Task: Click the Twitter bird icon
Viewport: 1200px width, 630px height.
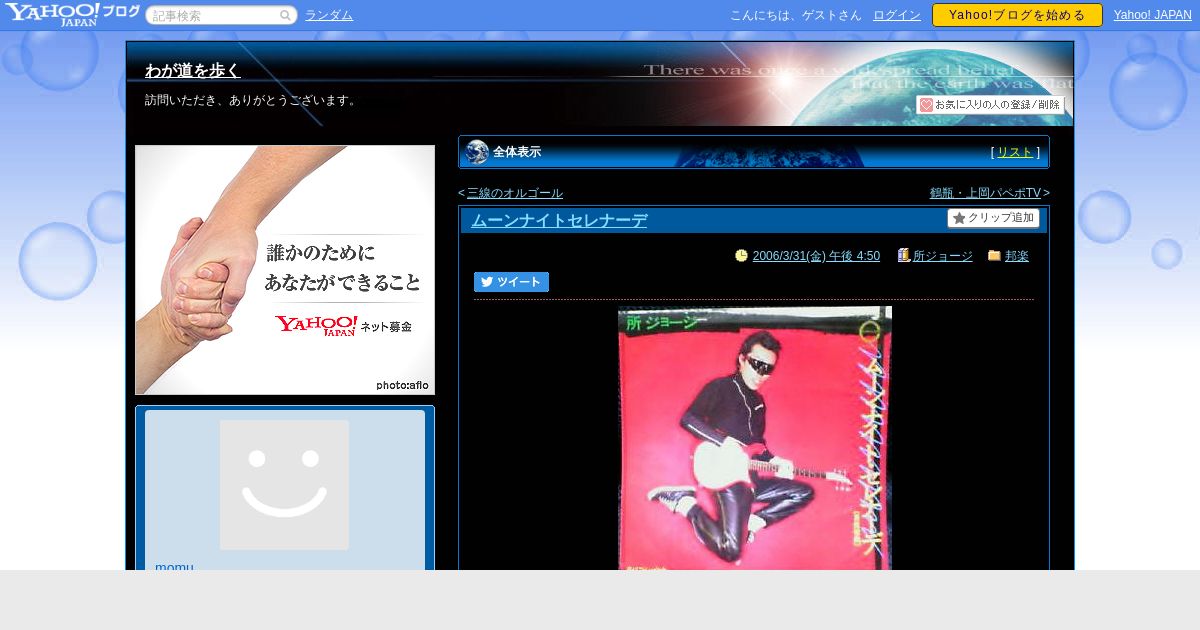Action: point(487,282)
